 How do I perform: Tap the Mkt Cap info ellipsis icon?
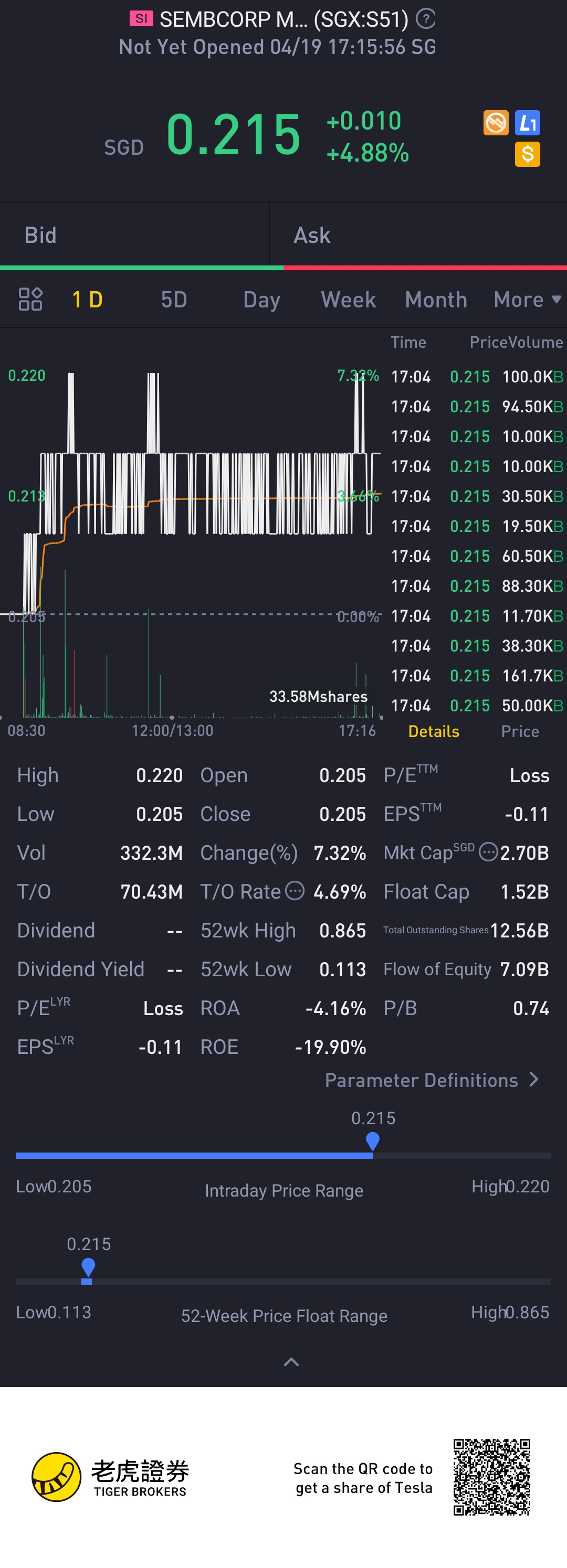488,852
